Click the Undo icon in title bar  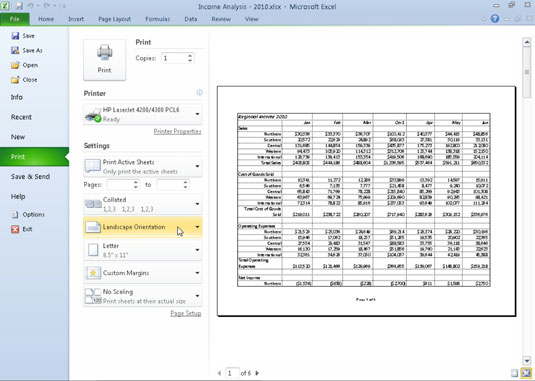pos(30,6)
